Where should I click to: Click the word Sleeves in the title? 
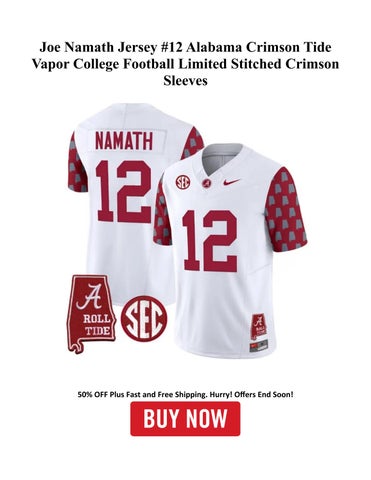[185, 80]
